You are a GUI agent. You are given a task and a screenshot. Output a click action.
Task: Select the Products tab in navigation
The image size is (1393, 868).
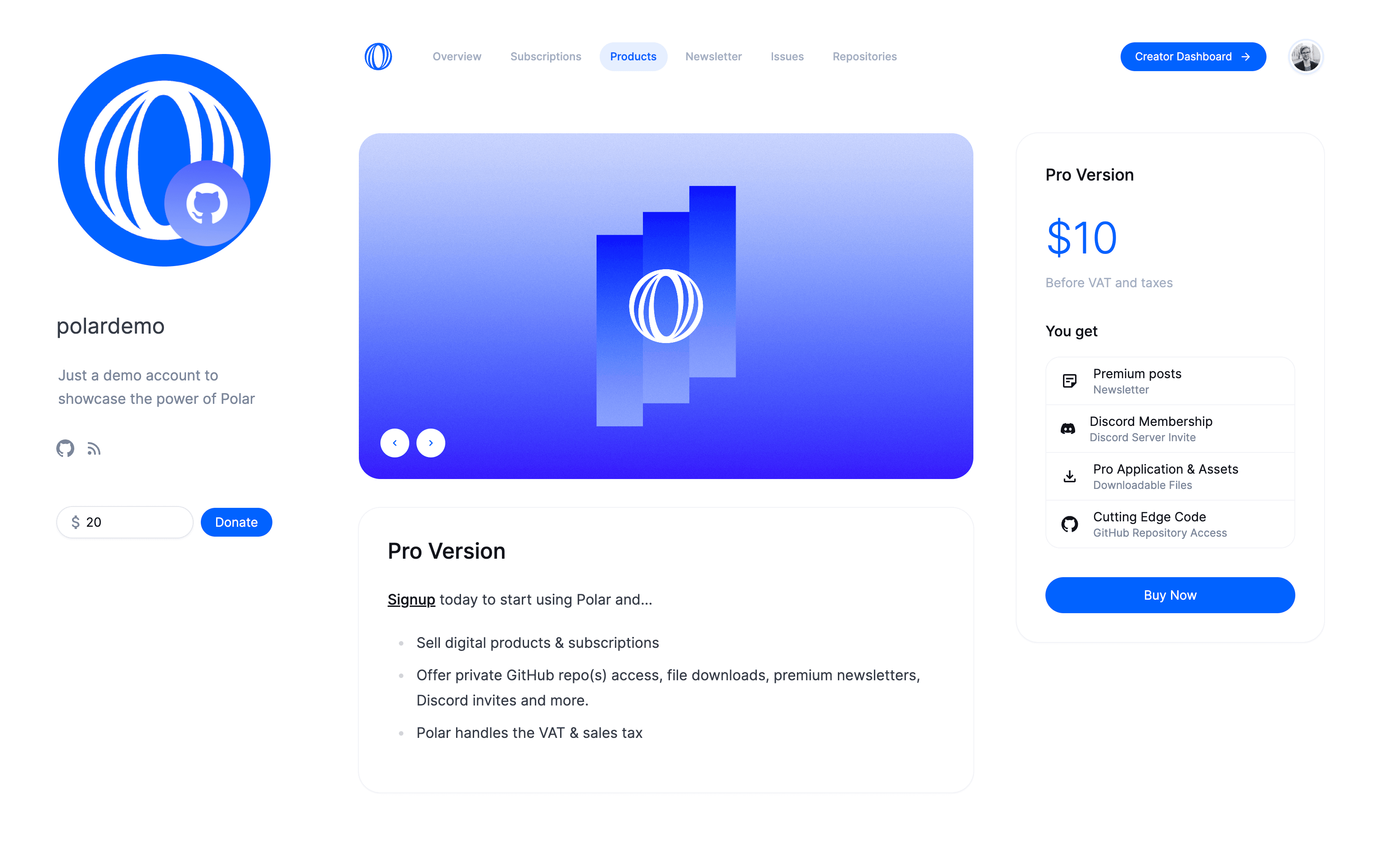pos(633,56)
